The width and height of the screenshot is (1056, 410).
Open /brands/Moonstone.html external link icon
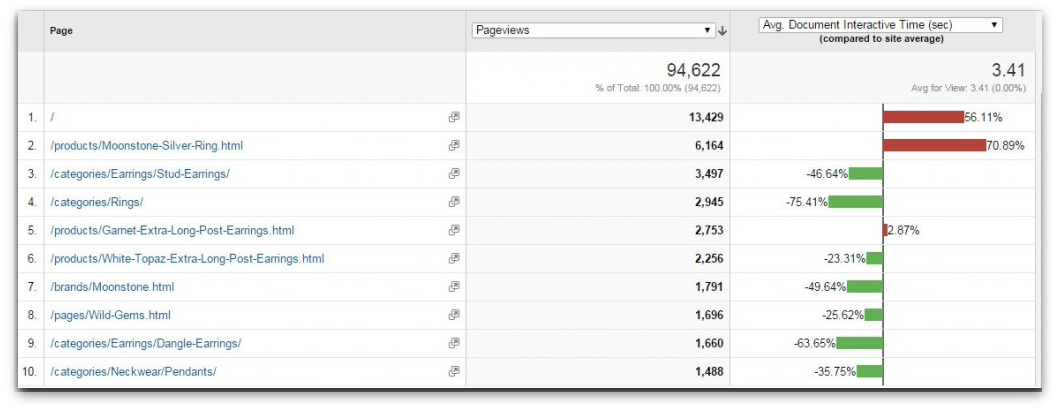click(x=454, y=287)
